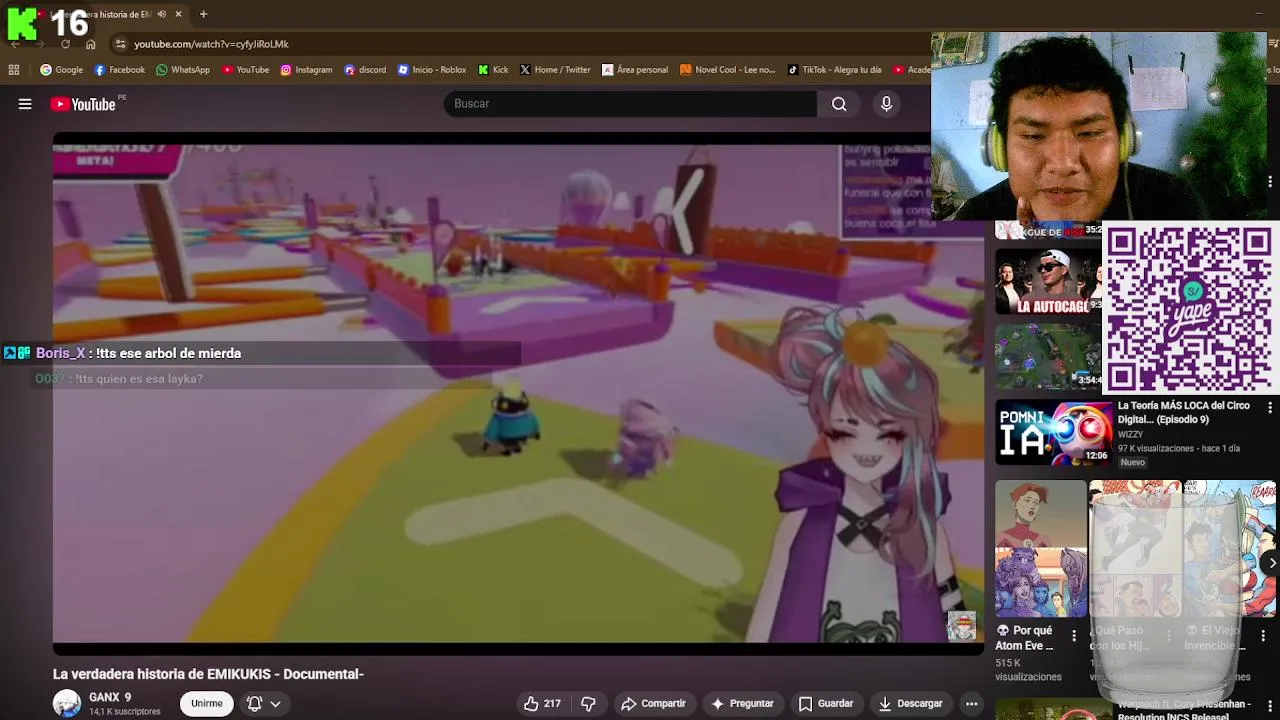
Task: Focus the Buscar search field
Action: tap(630, 104)
